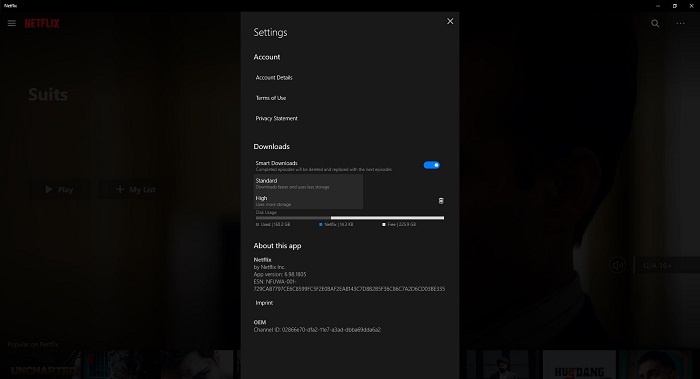This screenshot has width=700, height=379.
Task: Select the Standard video quality option
Action: [x=308, y=183]
